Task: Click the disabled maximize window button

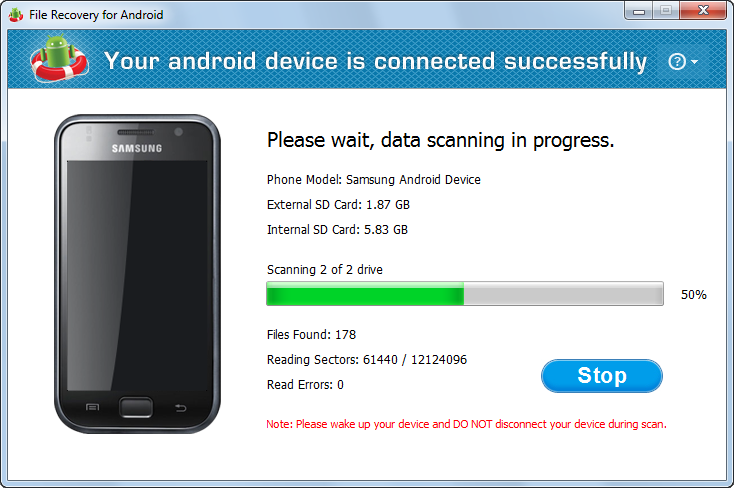Action: [x=666, y=10]
